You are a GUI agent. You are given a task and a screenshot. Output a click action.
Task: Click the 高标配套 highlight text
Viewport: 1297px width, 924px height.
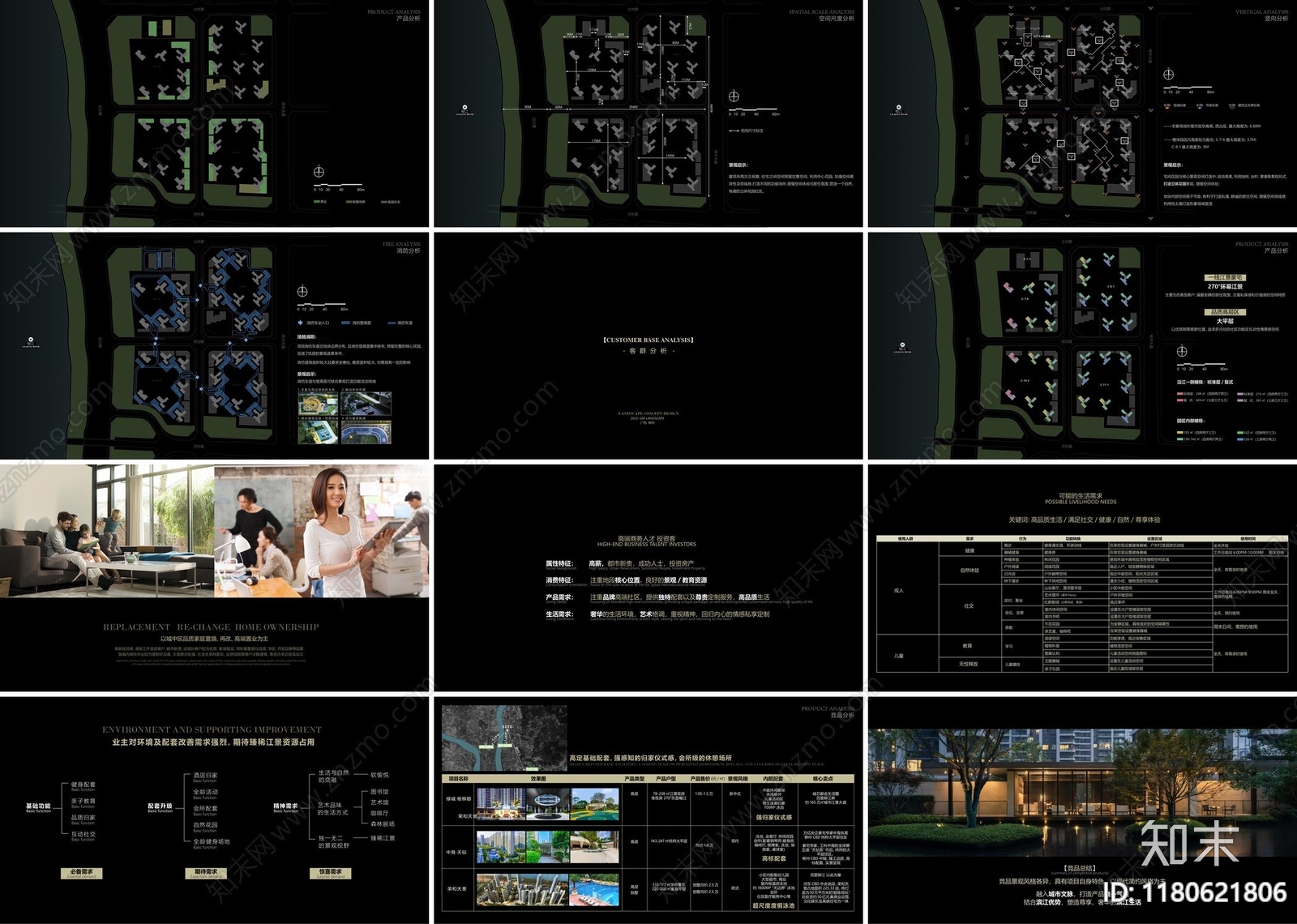point(773,858)
